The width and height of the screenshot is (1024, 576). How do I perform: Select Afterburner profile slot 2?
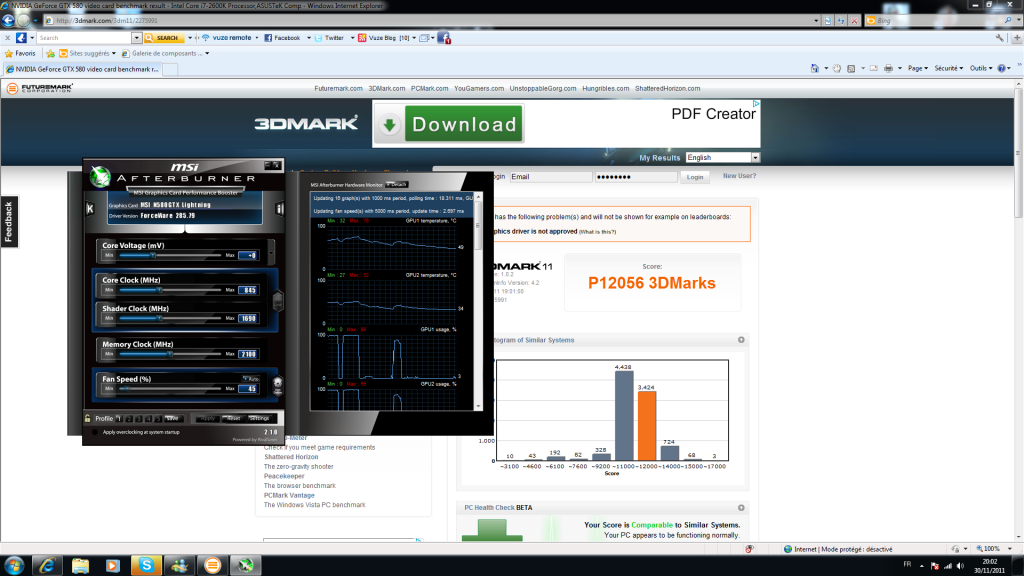click(x=129, y=419)
